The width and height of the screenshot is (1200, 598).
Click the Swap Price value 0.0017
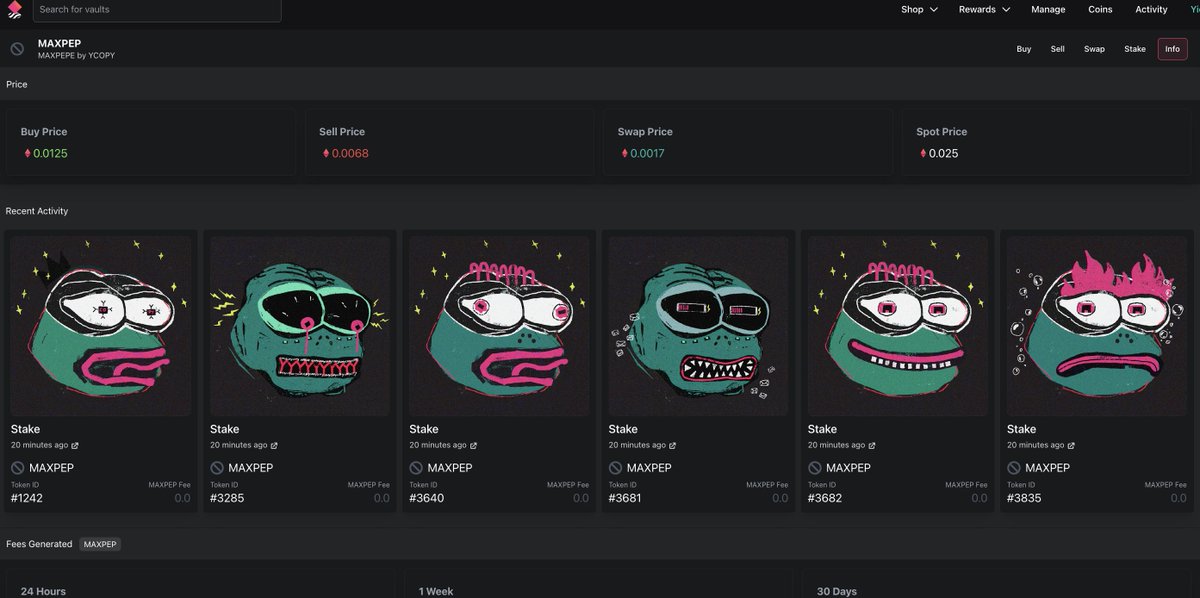[x=647, y=154]
